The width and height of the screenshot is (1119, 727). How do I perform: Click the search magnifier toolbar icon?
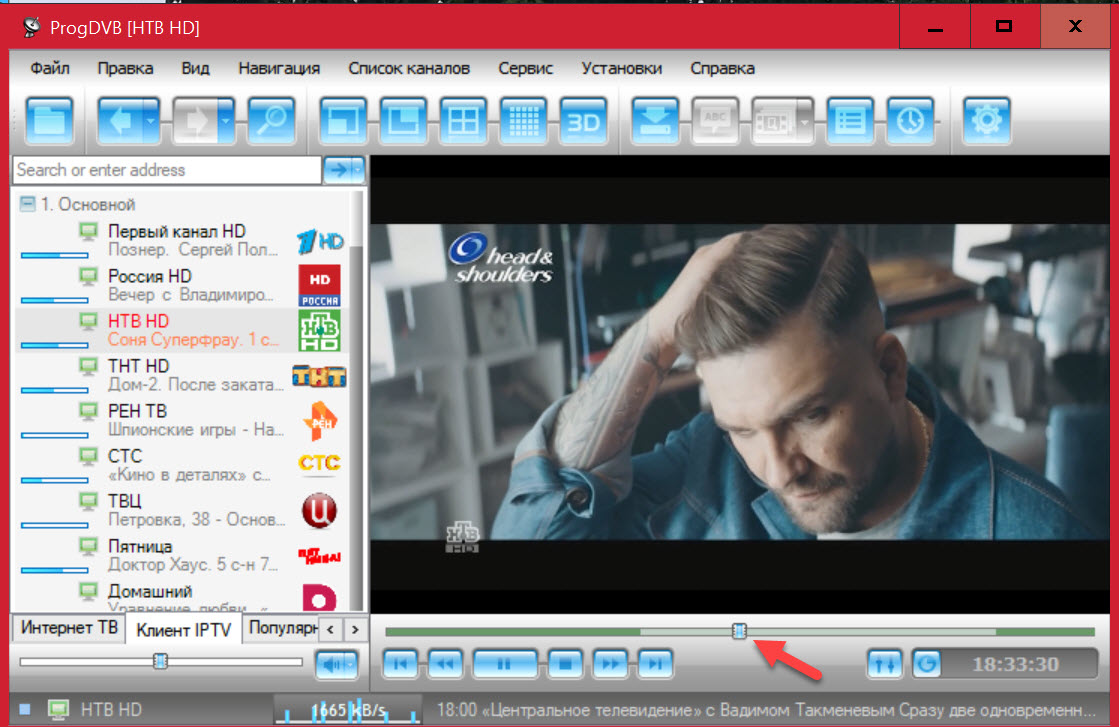coord(271,122)
